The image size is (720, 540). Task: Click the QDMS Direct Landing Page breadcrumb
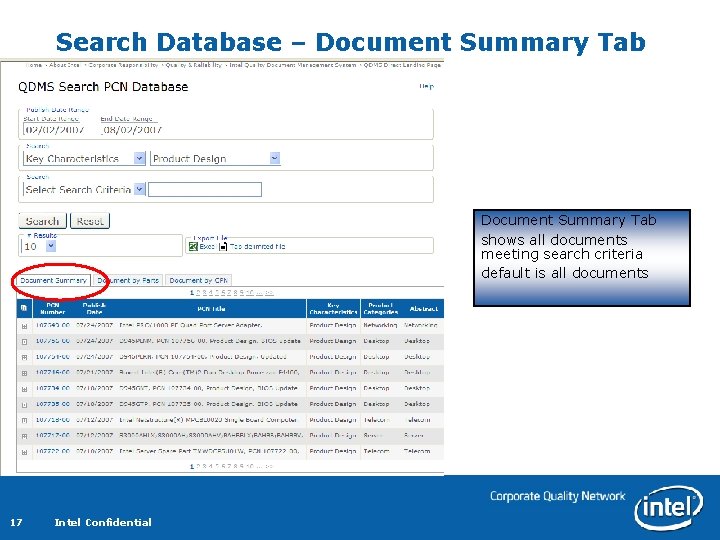pos(402,65)
